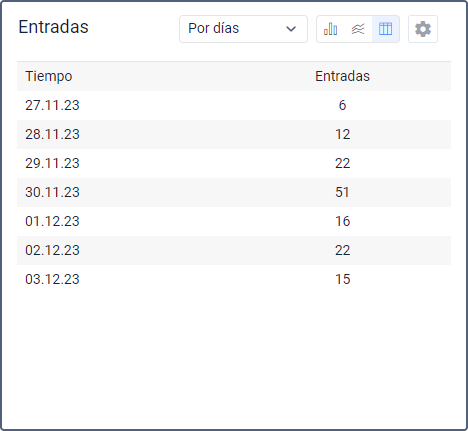Image resolution: width=468 pixels, height=431 pixels.
Task: Click the value 6 cell
Action: pyautogui.click(x=342, y=105)
